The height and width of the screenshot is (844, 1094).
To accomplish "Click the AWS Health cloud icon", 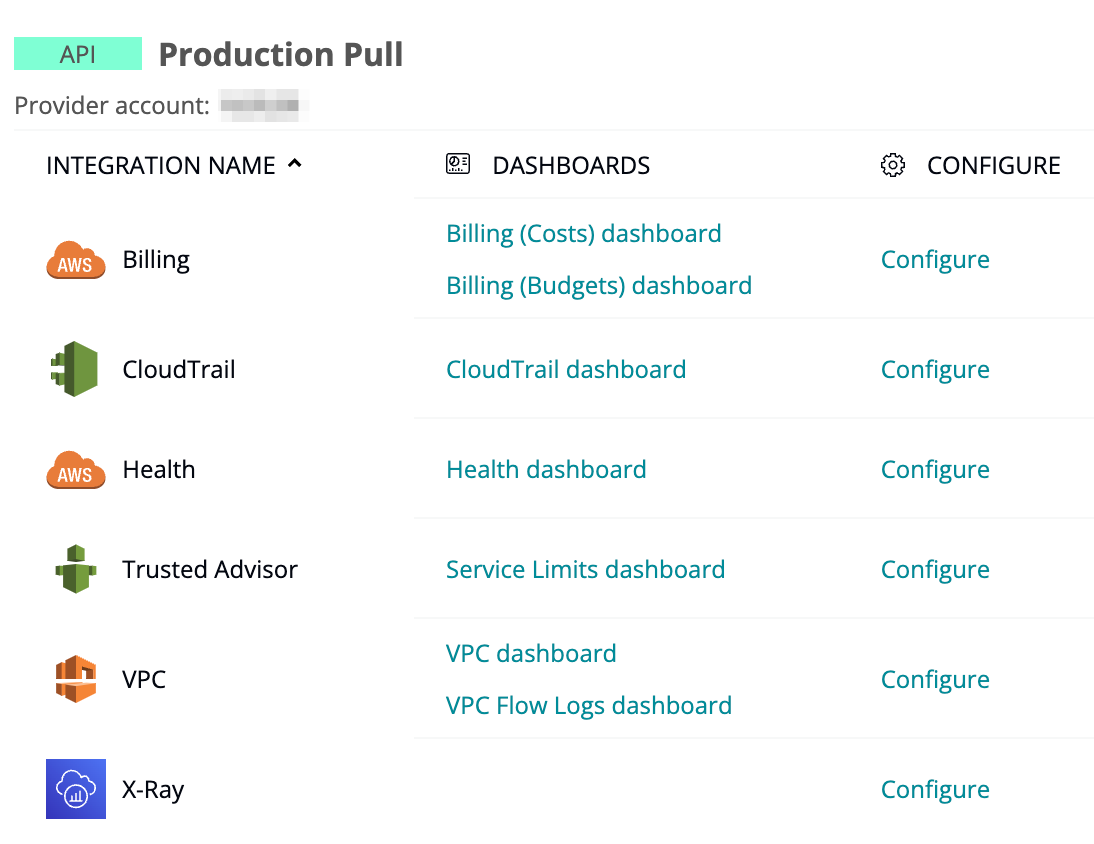I will point(75,470).
